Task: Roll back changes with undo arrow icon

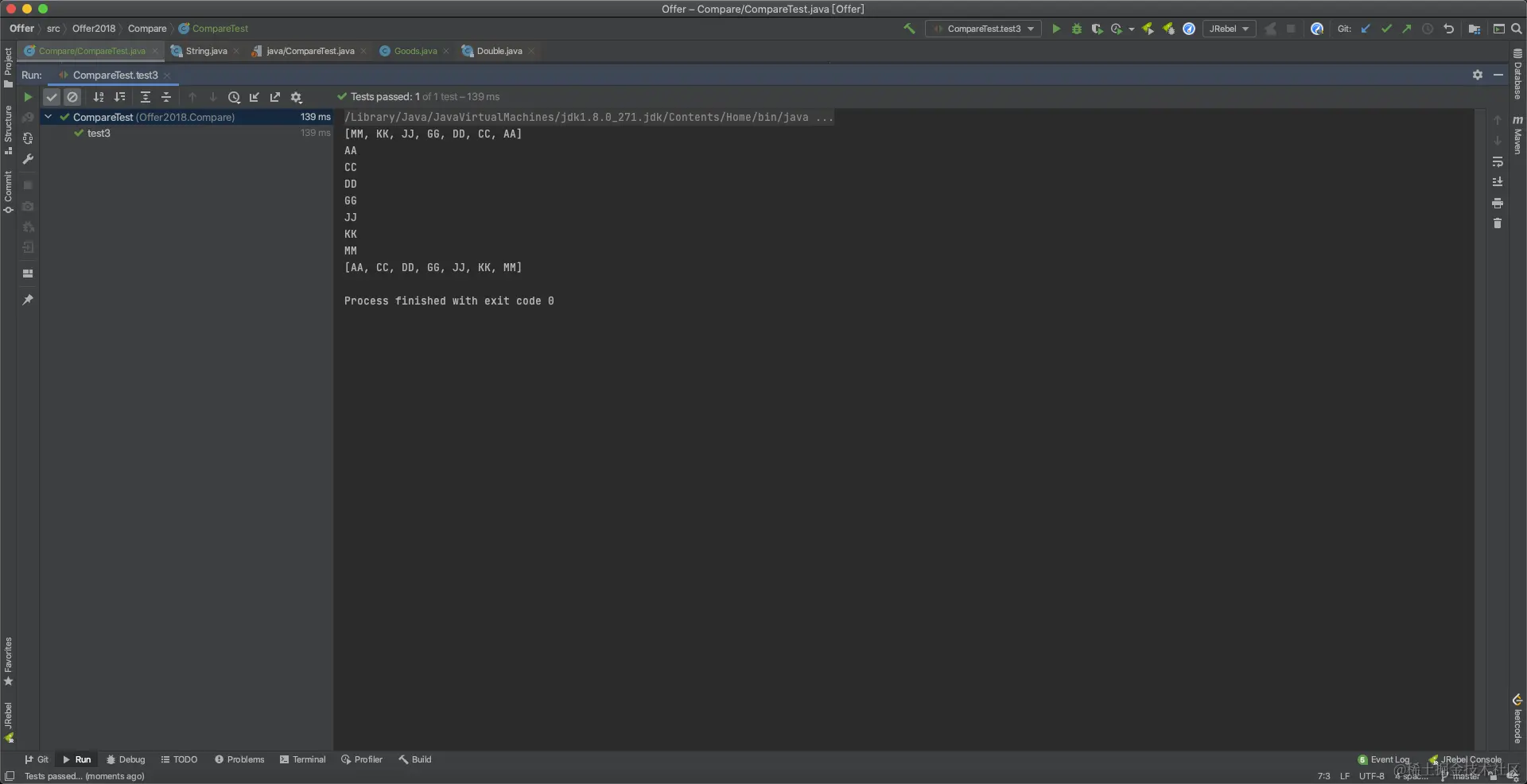Action: pyautogui.click(x=1449, y=29)
